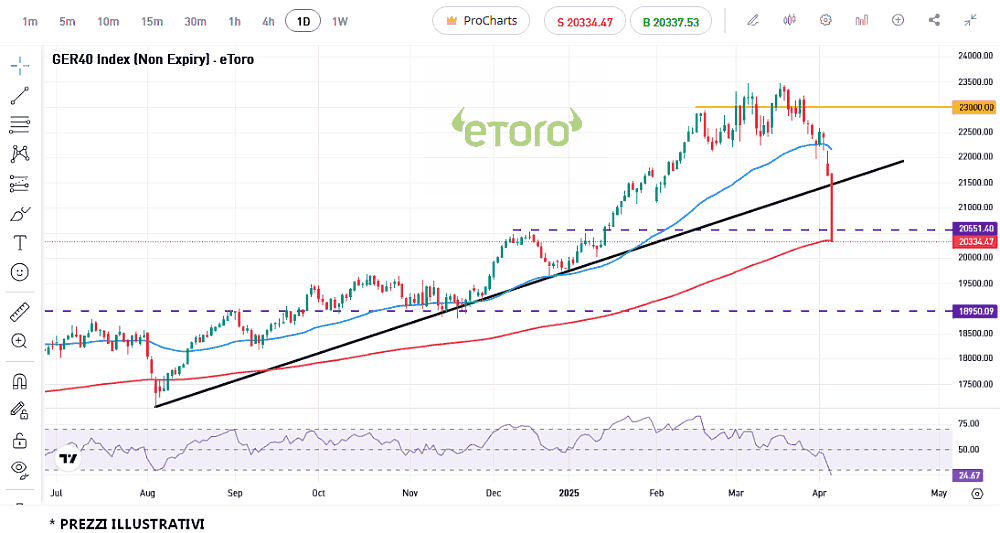The height and width of the screenshot is (533, 1000).
Task: Open the indicators bar-chart icon
Action: coord(862,20)
